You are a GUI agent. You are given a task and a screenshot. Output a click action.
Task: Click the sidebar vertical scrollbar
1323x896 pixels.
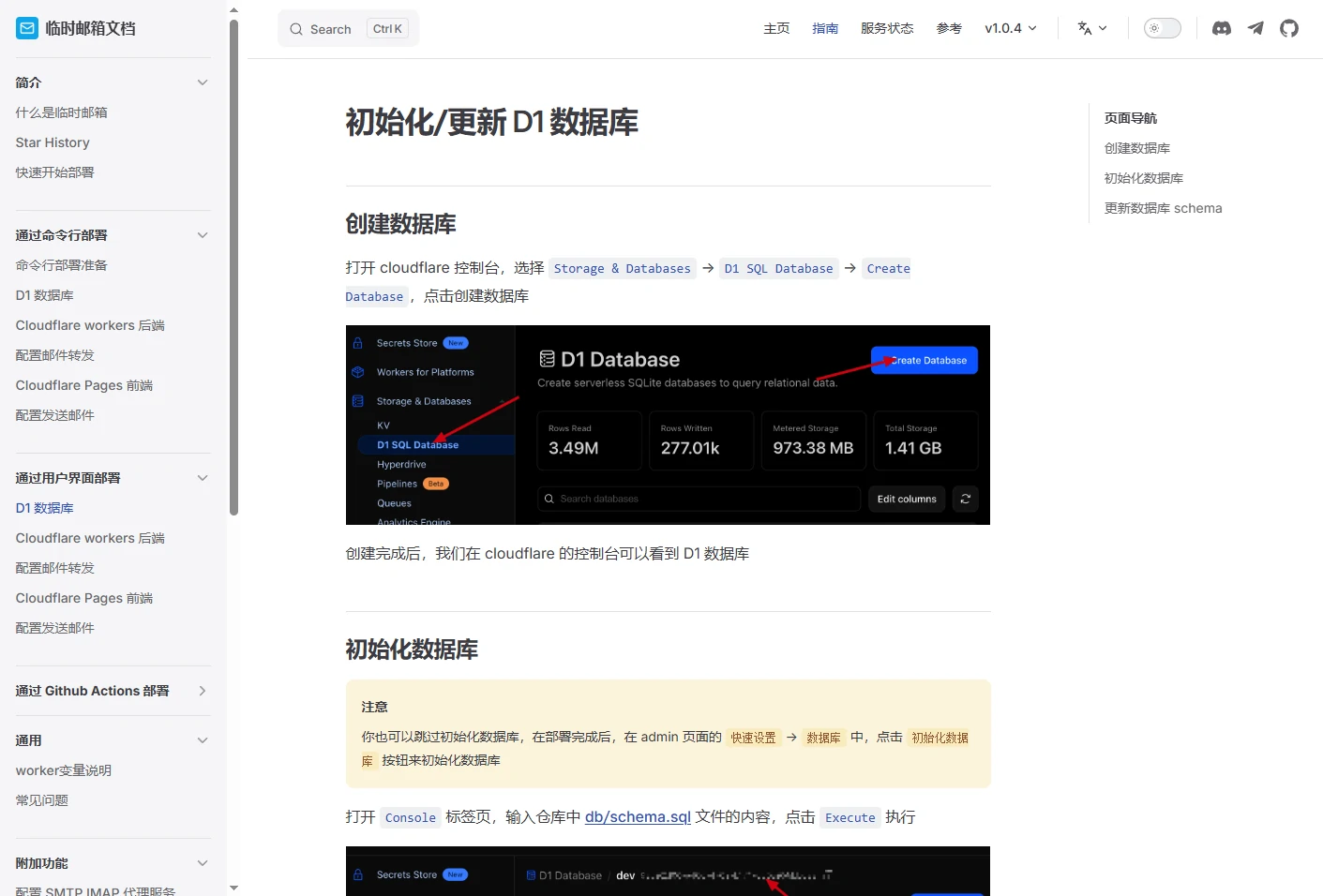click(x=233, y=268)
